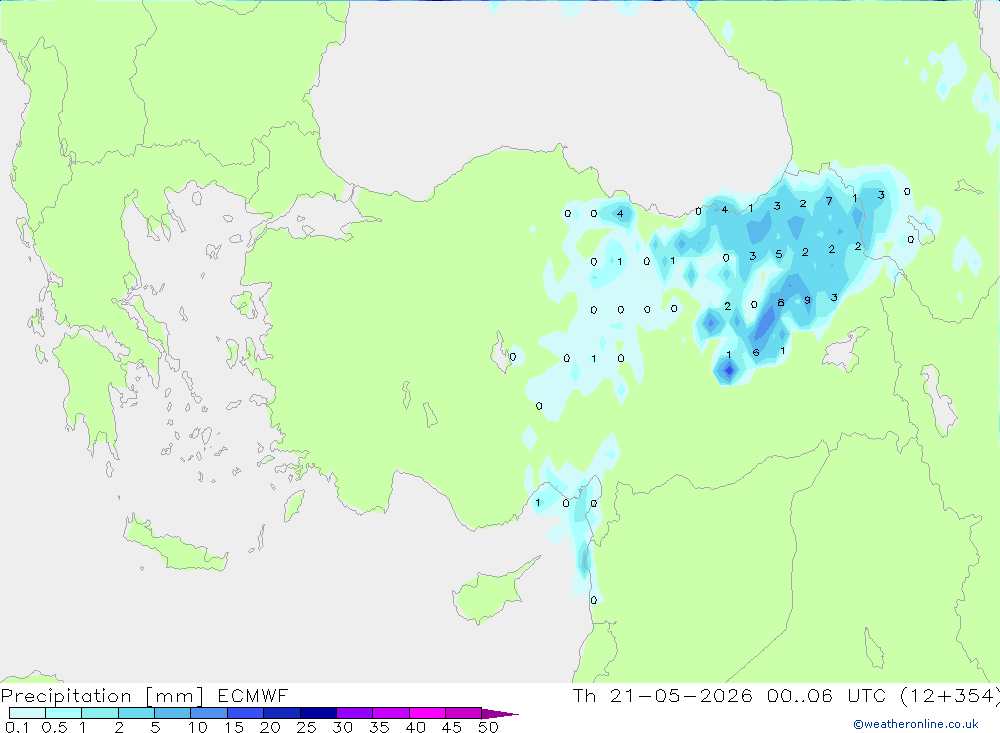Viewport: 1000px width, 733px height.
Task: Click the 1–2 mm legend color box
Action: tap(100, 713)
